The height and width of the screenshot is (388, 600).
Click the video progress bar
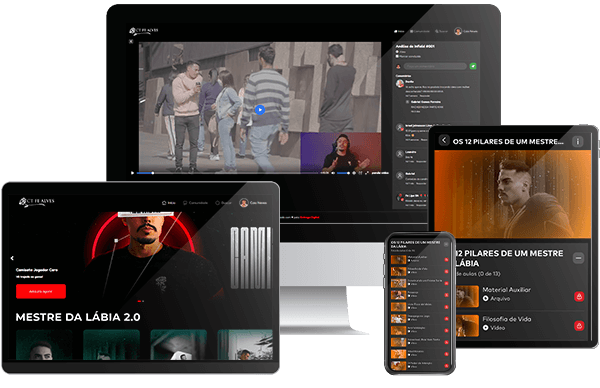[x=227, y=173]
